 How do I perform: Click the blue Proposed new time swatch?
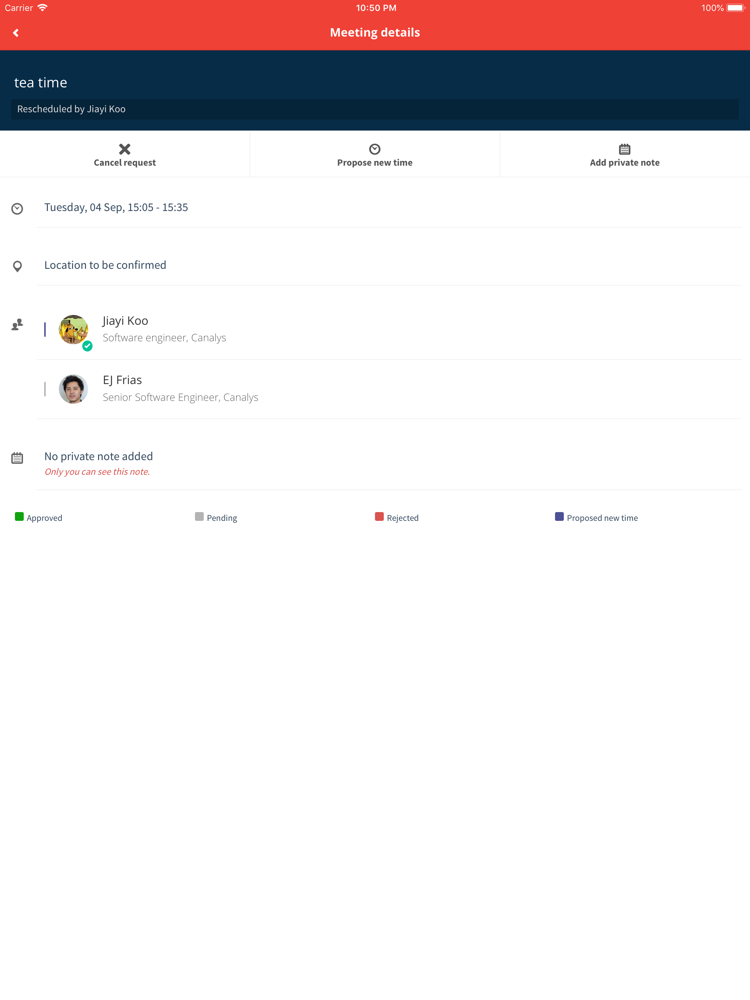pos(559,517)
